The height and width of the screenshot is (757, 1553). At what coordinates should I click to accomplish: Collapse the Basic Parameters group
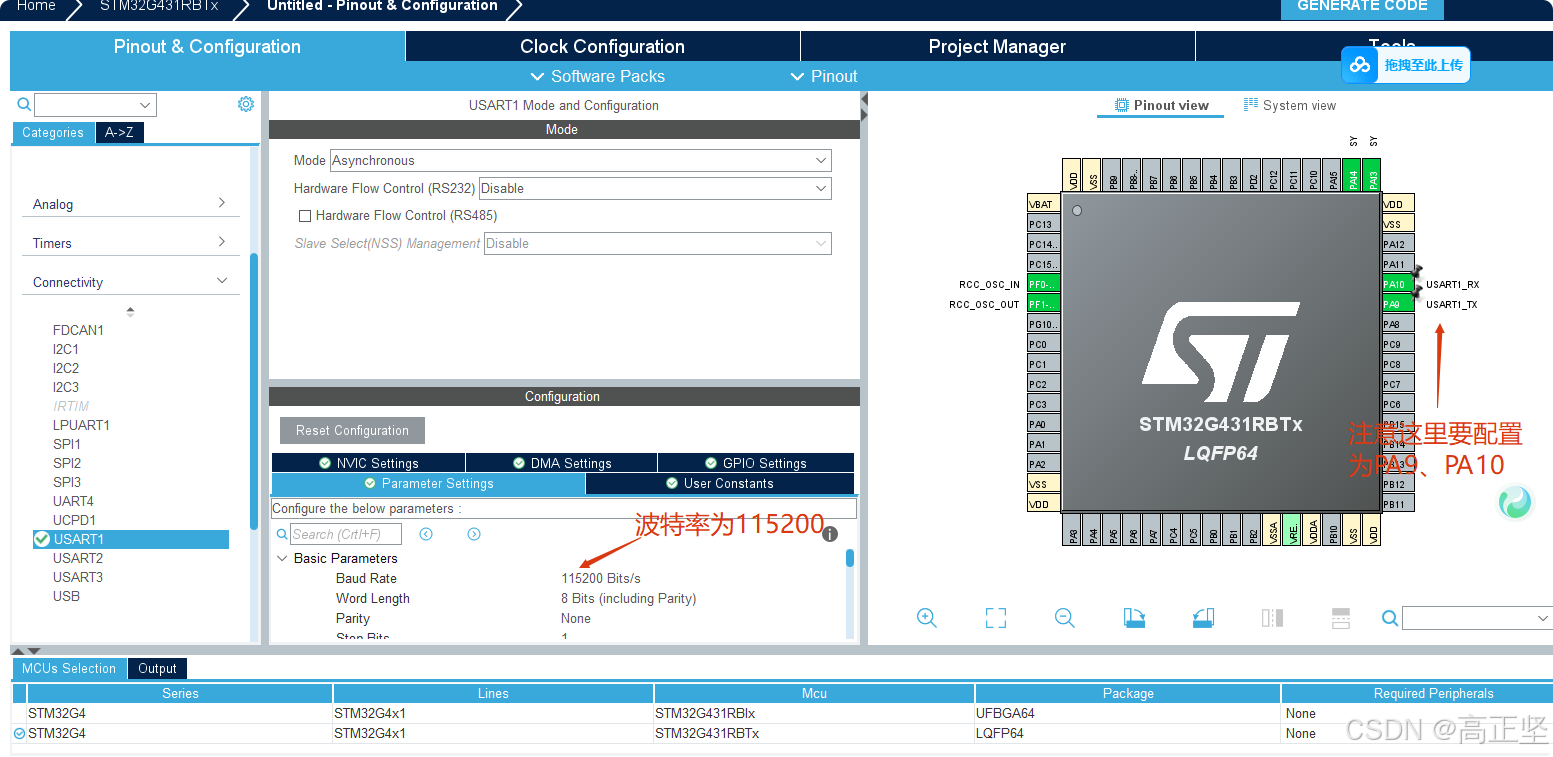282,558
